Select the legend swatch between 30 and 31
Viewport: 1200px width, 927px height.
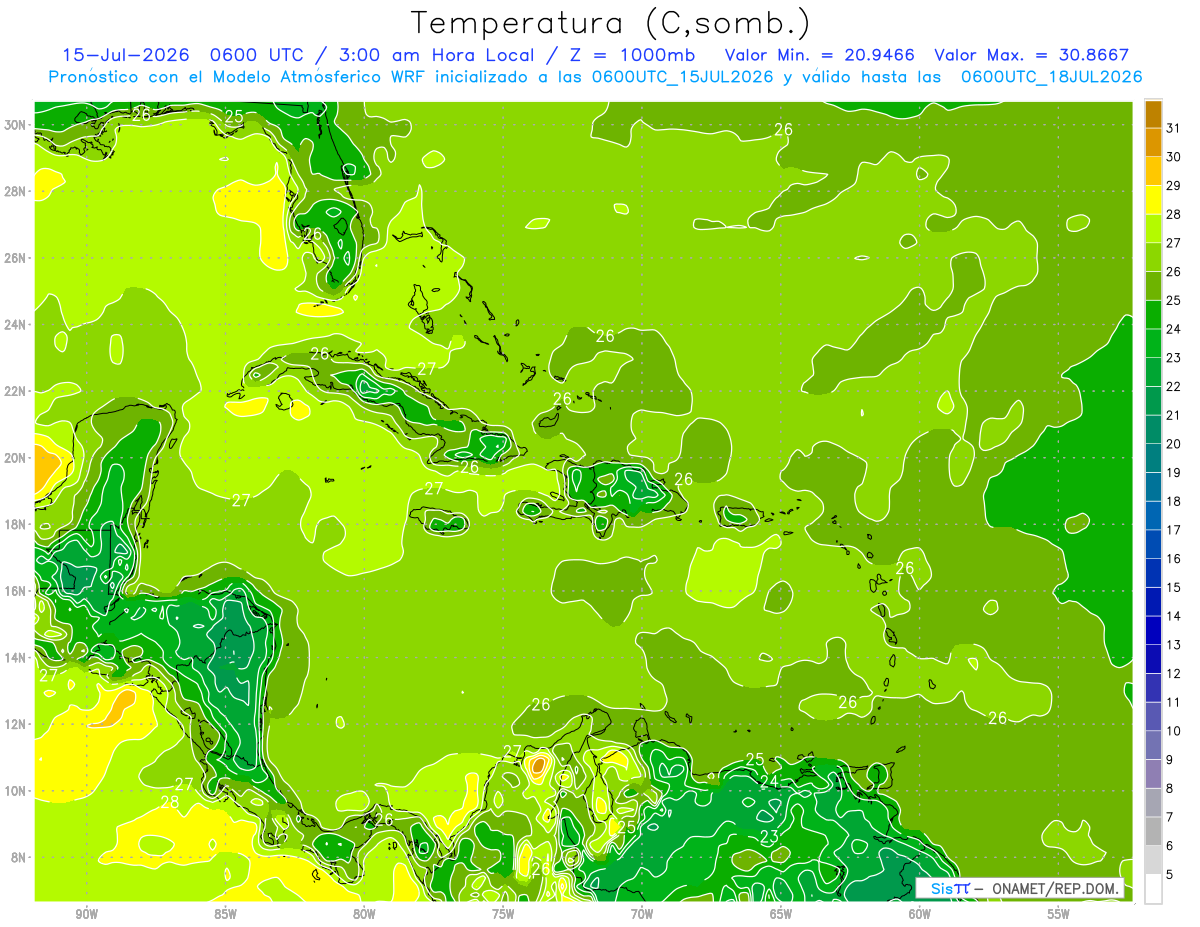coord(1153,142)
